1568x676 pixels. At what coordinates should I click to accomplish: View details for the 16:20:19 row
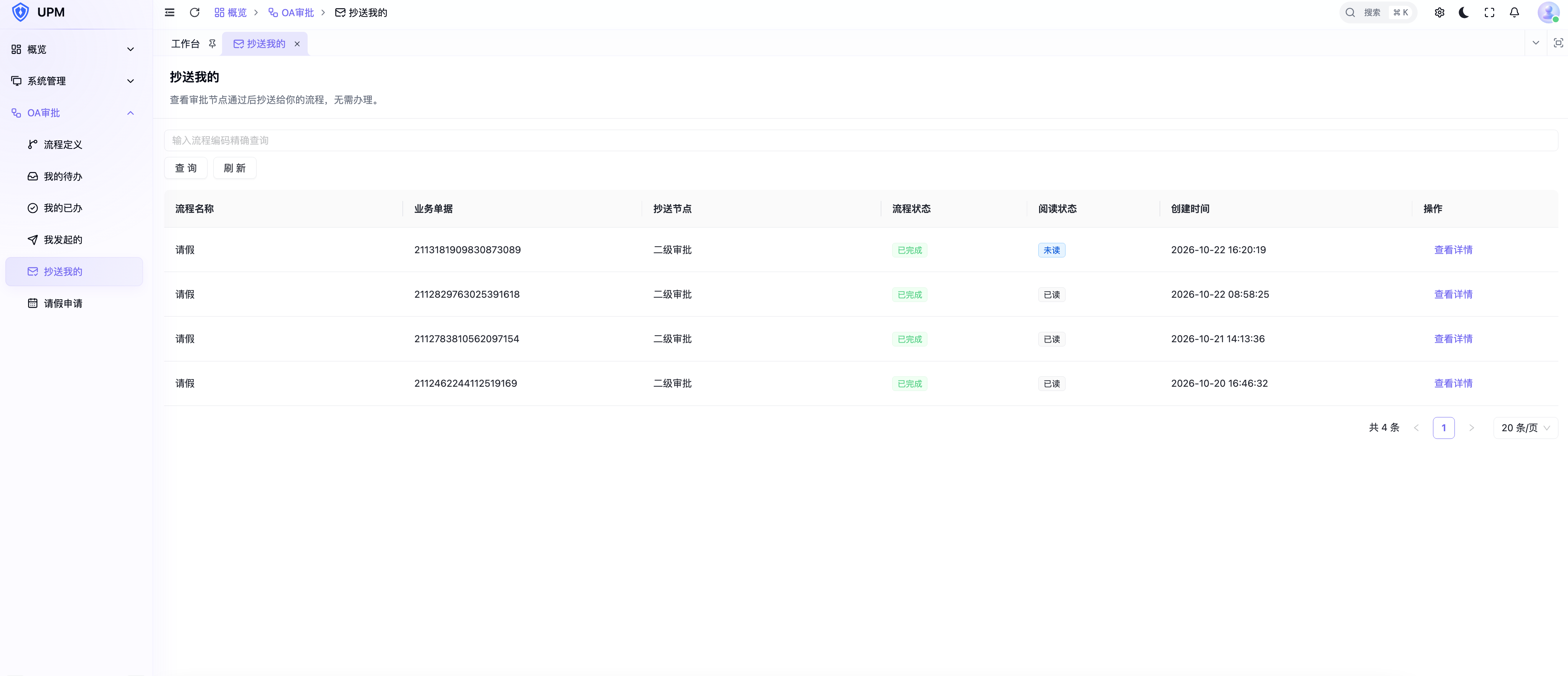[x=1453, y=250]
